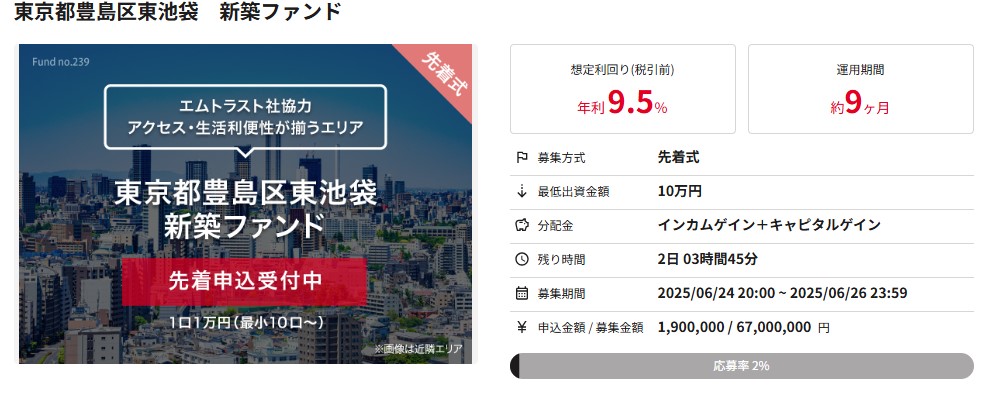The height and width of the screenshot is (400, 991).
Task: Click インカムゲイン+キャピタルゲイン text
Action: click(x=769, y=225)
